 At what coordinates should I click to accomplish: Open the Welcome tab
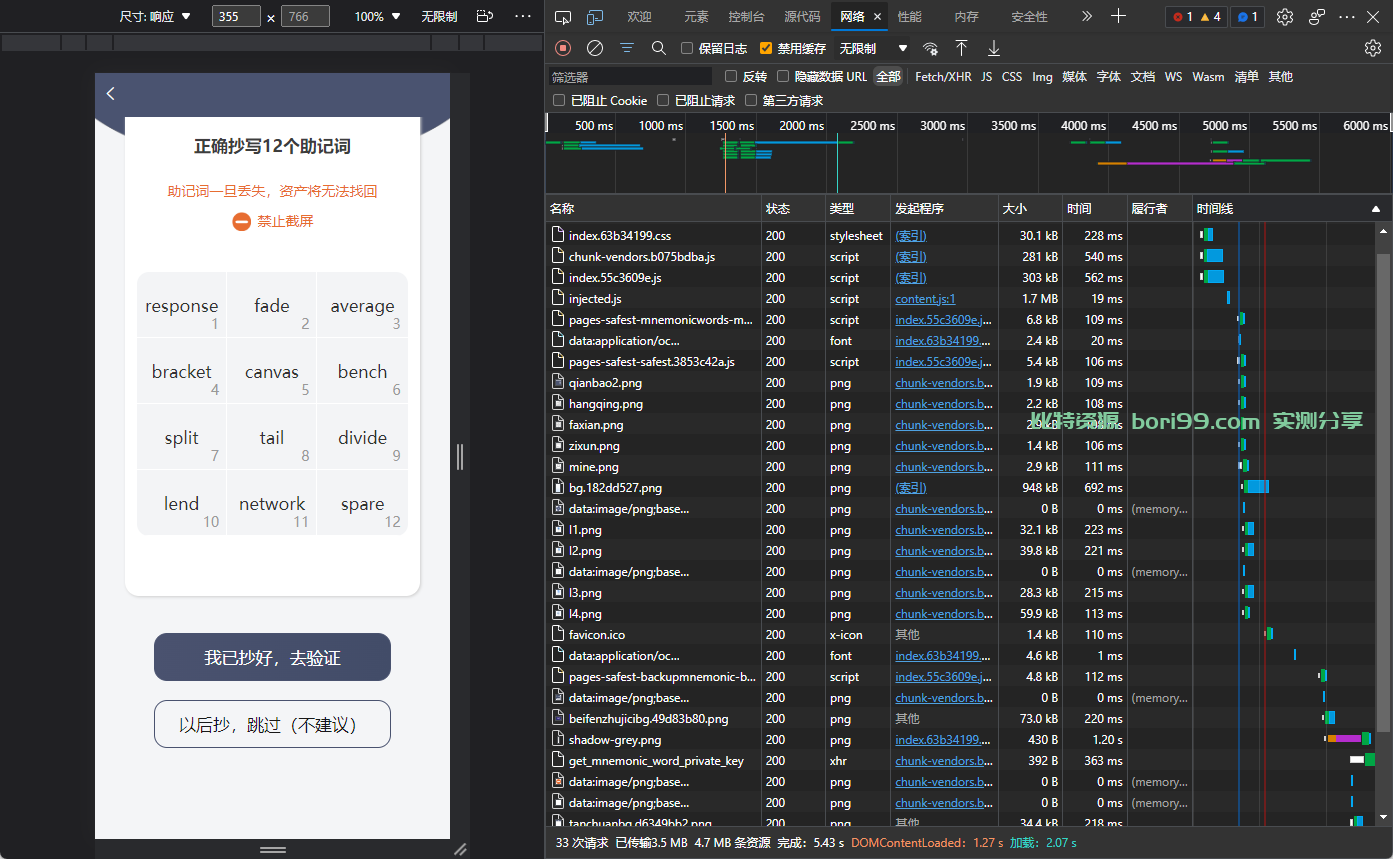pyautogui.click(x=640, y=16)
